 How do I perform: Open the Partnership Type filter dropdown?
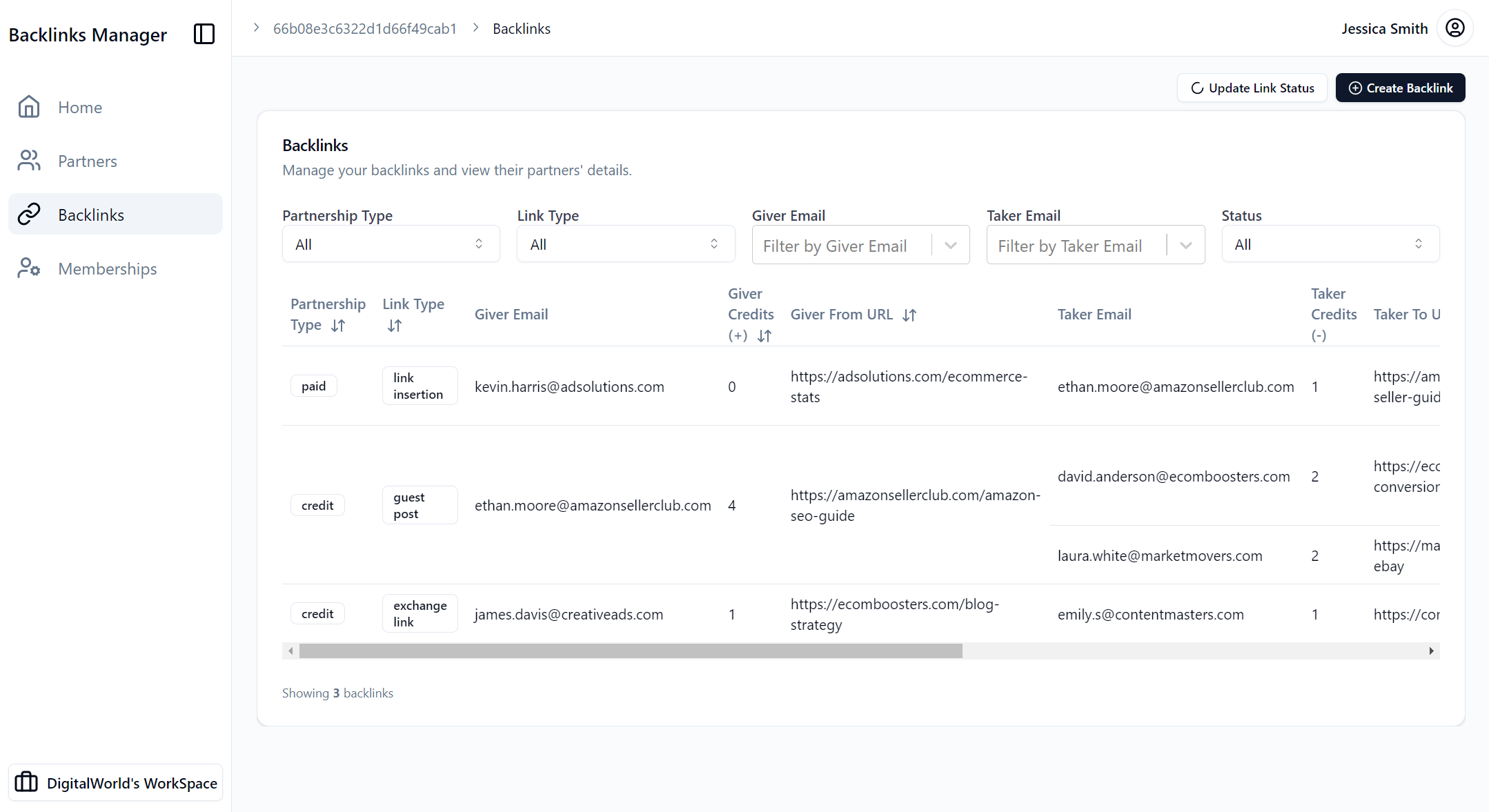pos(391,244)
